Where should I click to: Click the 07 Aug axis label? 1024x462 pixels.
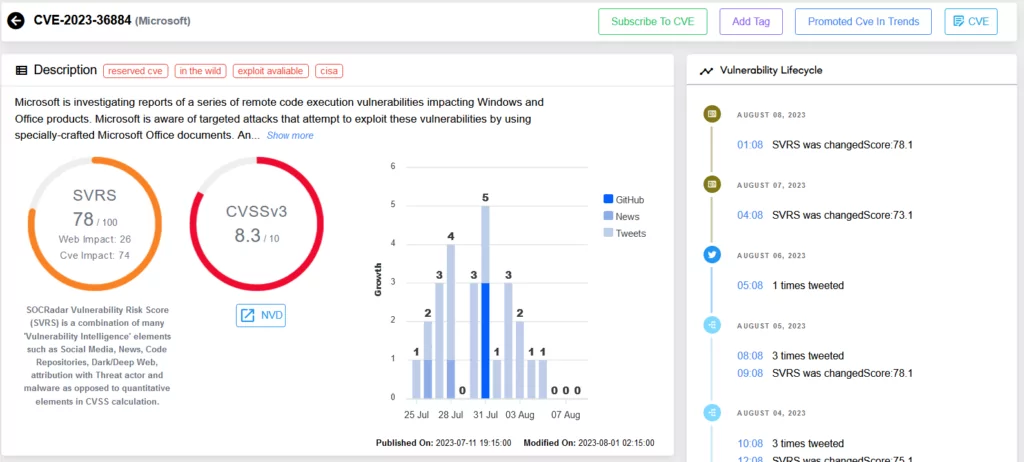566,415
